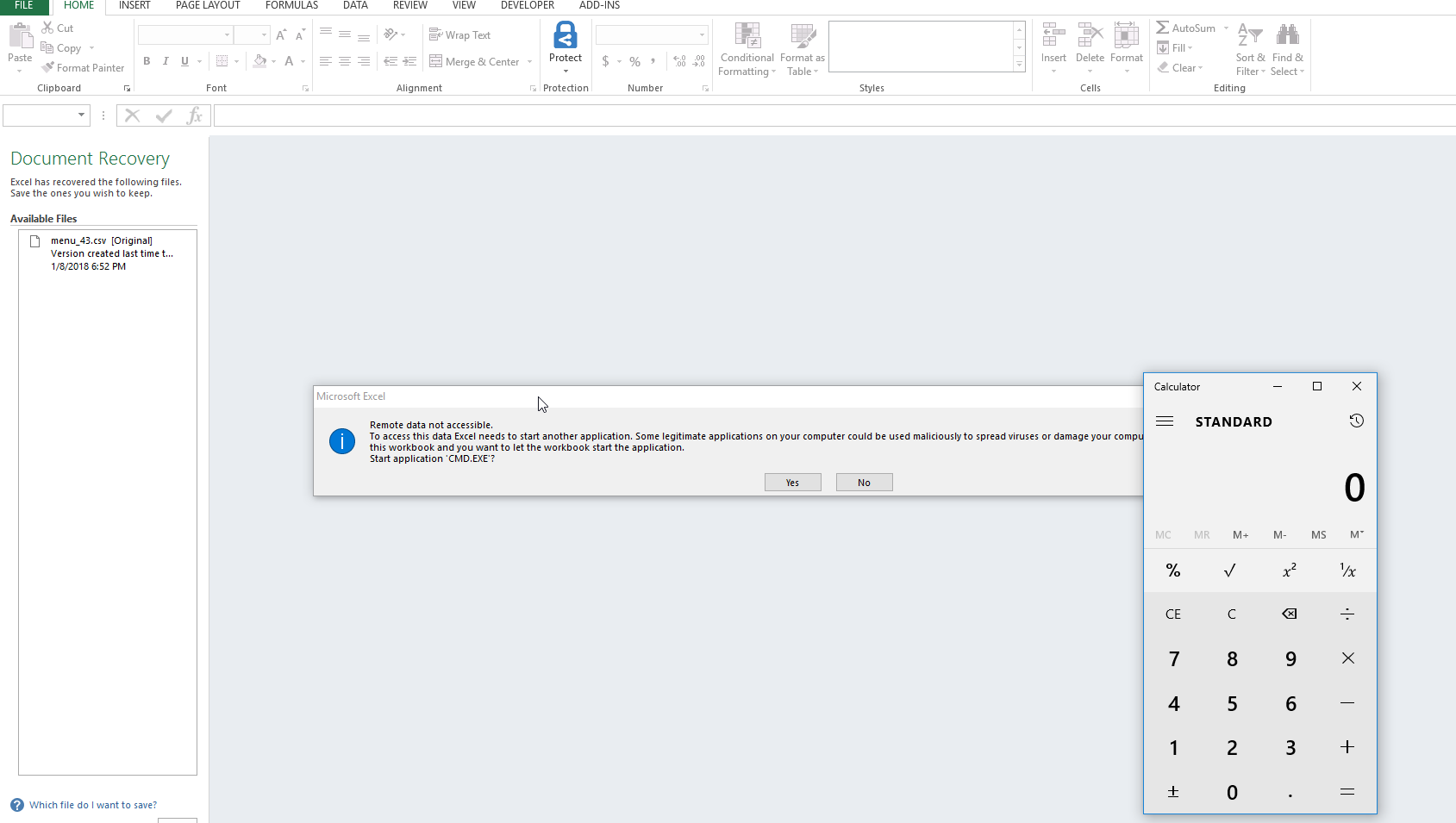1456x823 pixels.
Task: Increase font size with the large A icon
Action: point(281,35)
